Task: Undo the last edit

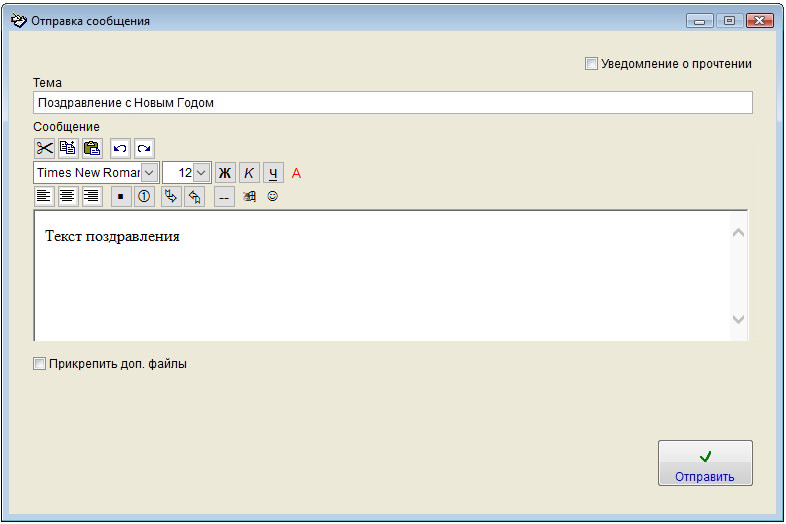Action: (120, 148)
